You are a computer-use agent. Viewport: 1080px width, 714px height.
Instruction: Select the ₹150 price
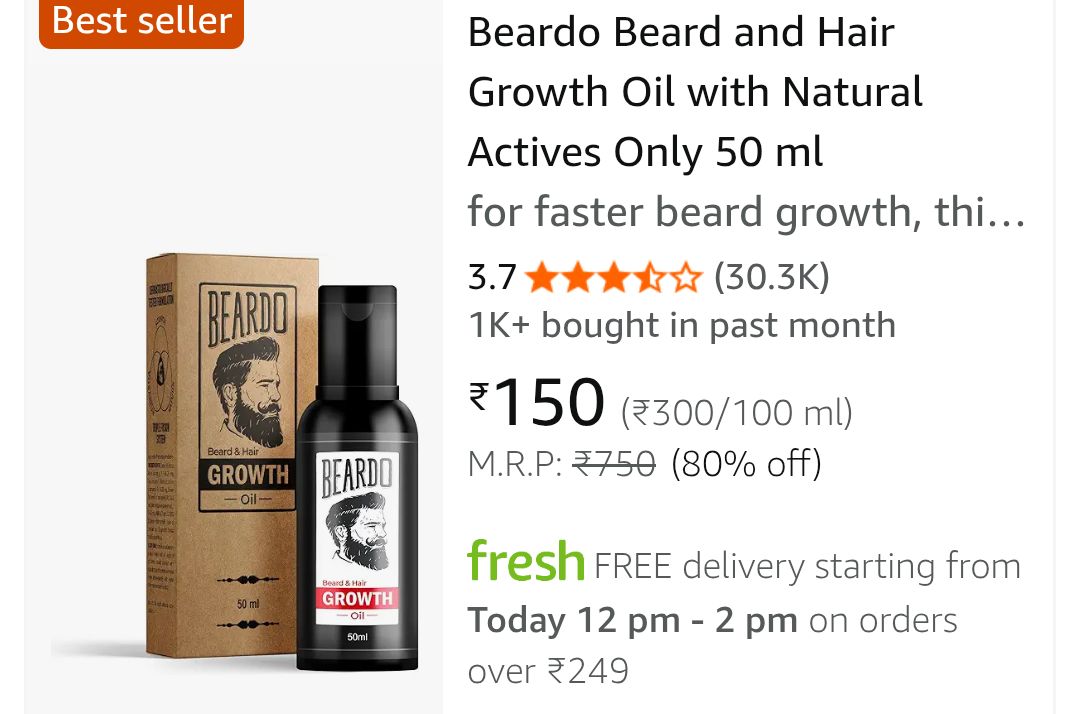tap(549, 402)
